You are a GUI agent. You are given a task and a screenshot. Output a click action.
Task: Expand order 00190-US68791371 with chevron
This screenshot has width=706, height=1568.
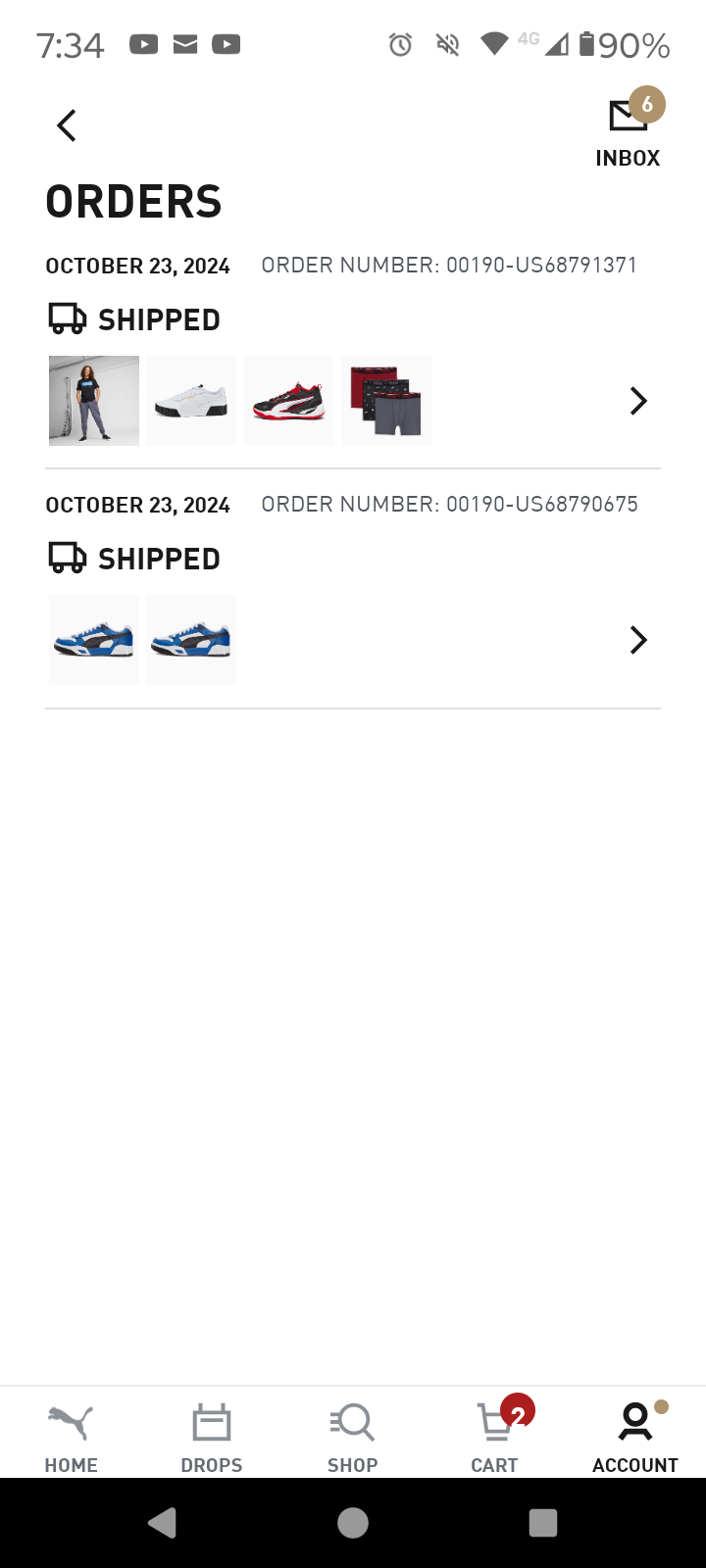coord(638,401)
